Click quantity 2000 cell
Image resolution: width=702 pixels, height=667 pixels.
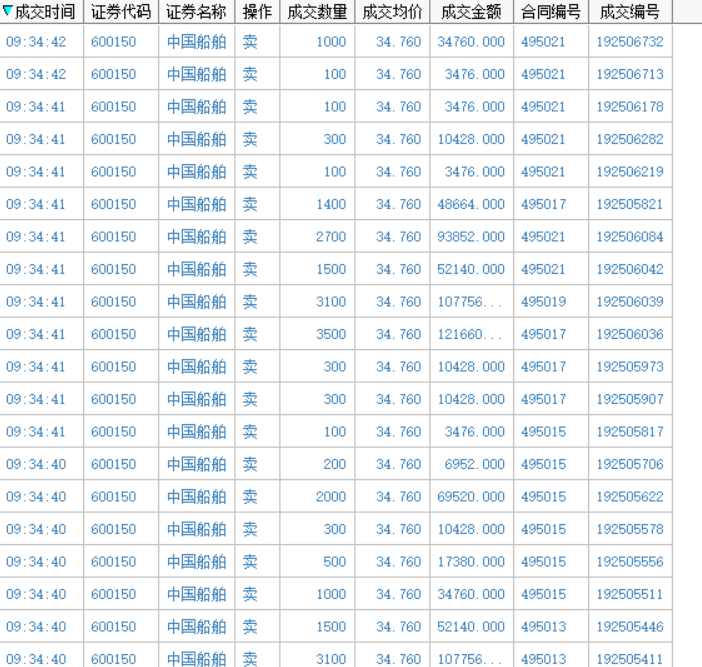pos(331,496)
